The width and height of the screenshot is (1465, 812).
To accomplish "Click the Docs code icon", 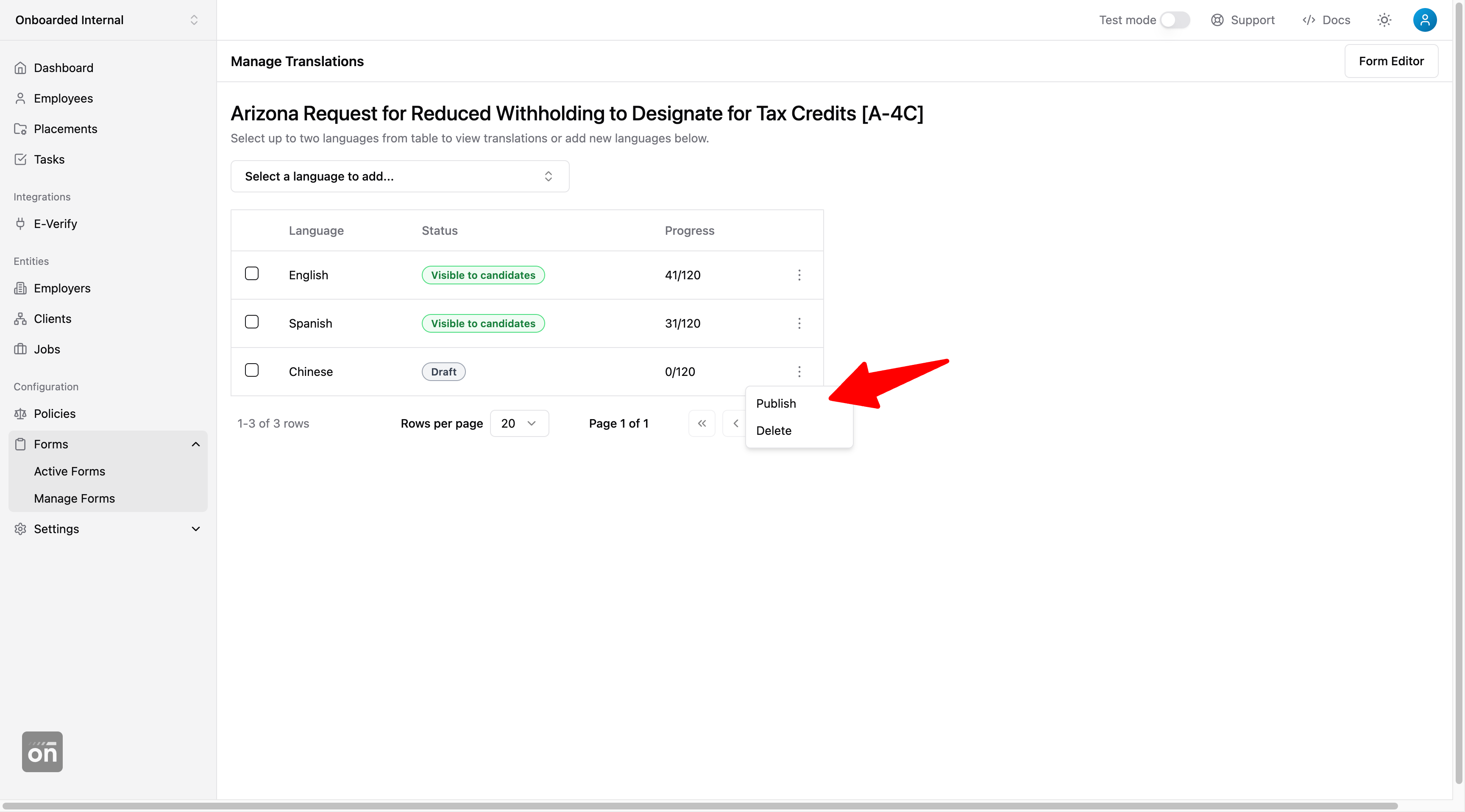I will click(x=1309, y=20).
